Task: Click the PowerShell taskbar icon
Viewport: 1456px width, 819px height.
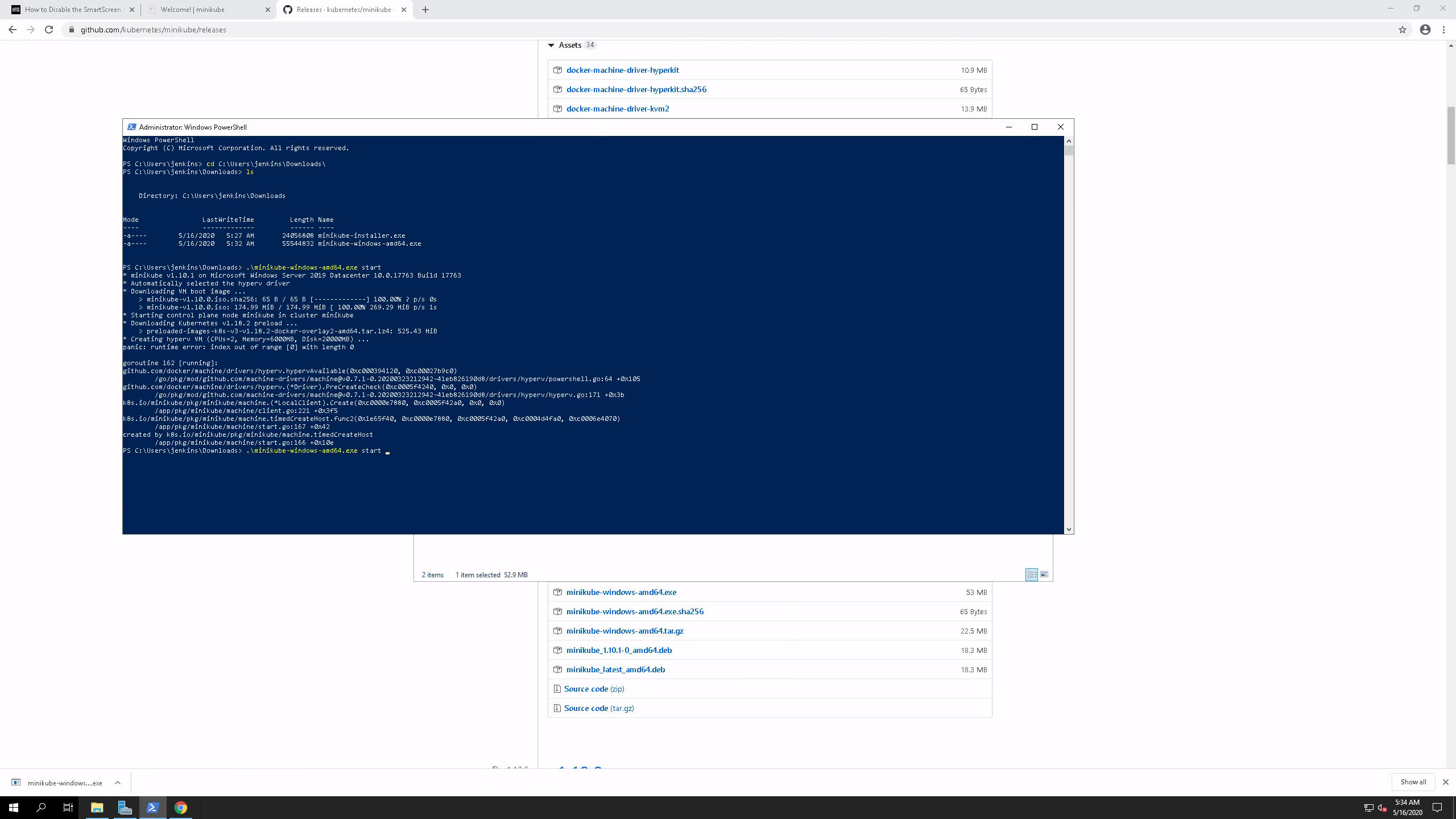Action: click(152, 808)
